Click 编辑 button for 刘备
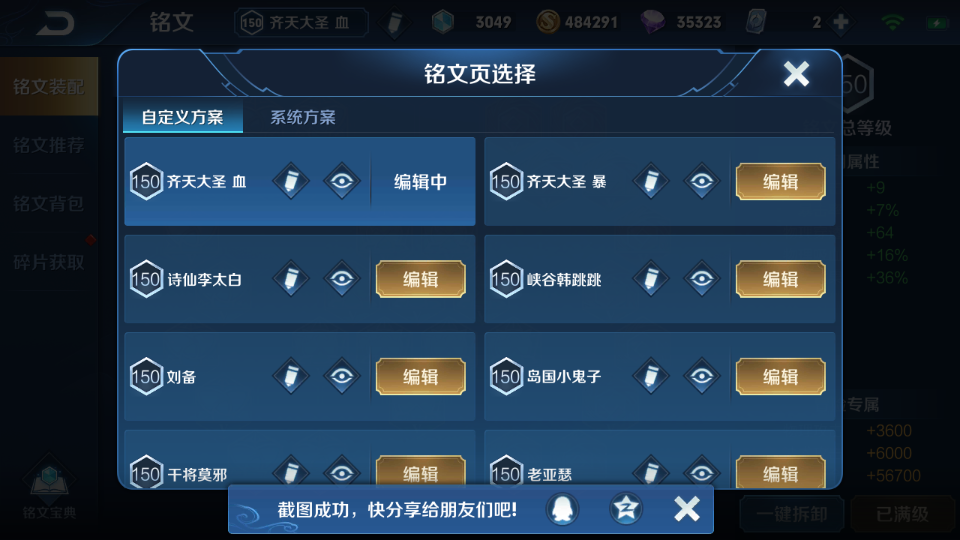The width and height of the screenshot is (960, 540). (421, 377)
